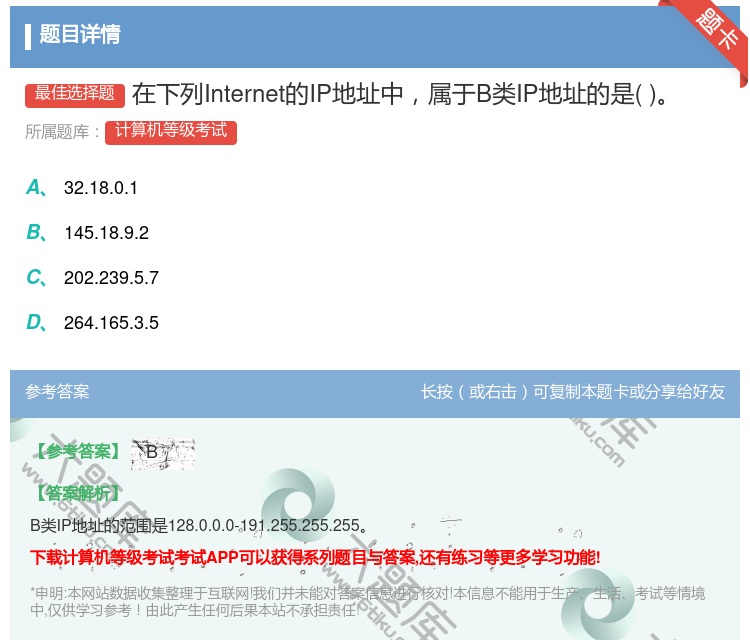750x640 pixels.
Task: Click the red 下载计算机等级考试考试APP promo link
Action: tap(315, 557)
